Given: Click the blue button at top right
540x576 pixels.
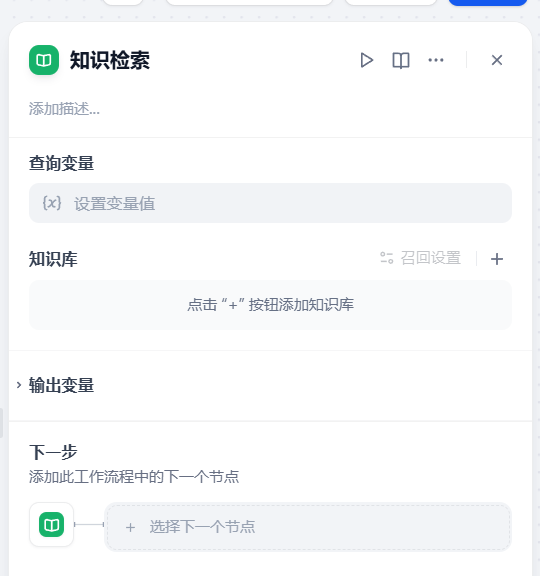Looking at the screenshot, I should point(488,2).
